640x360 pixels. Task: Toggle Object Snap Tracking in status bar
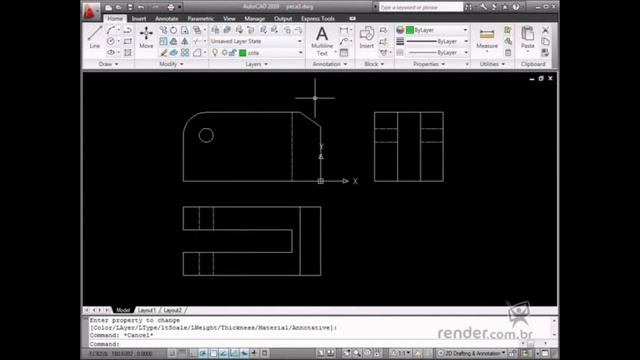point(223,353)
